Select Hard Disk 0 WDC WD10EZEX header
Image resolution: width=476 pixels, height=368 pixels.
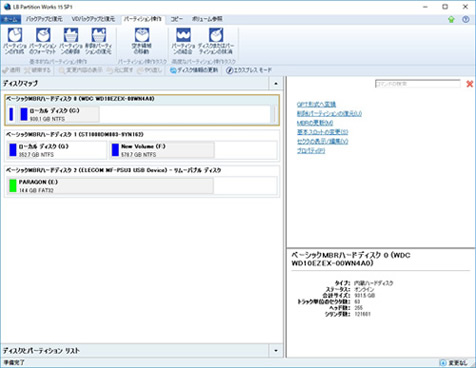click(80, 99)
